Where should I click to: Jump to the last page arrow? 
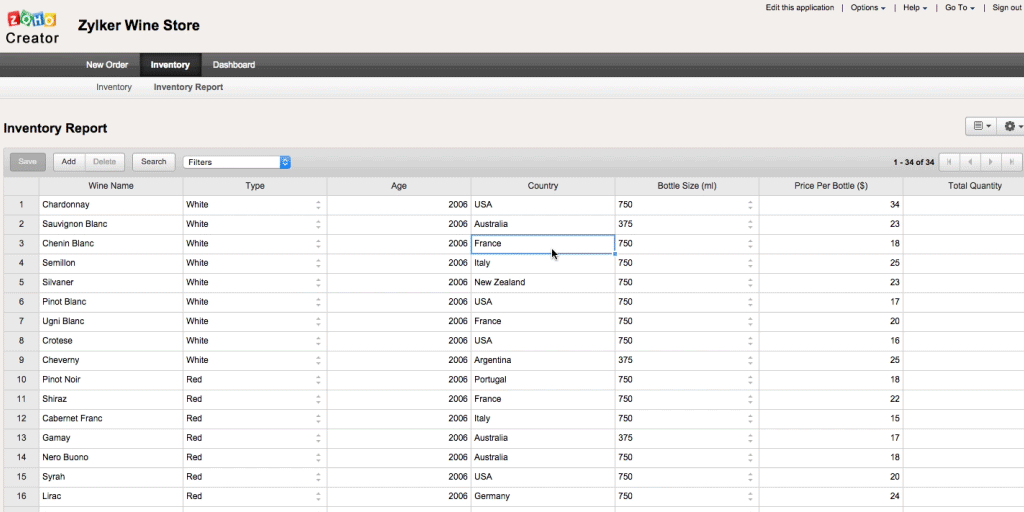pos(1012,162)
